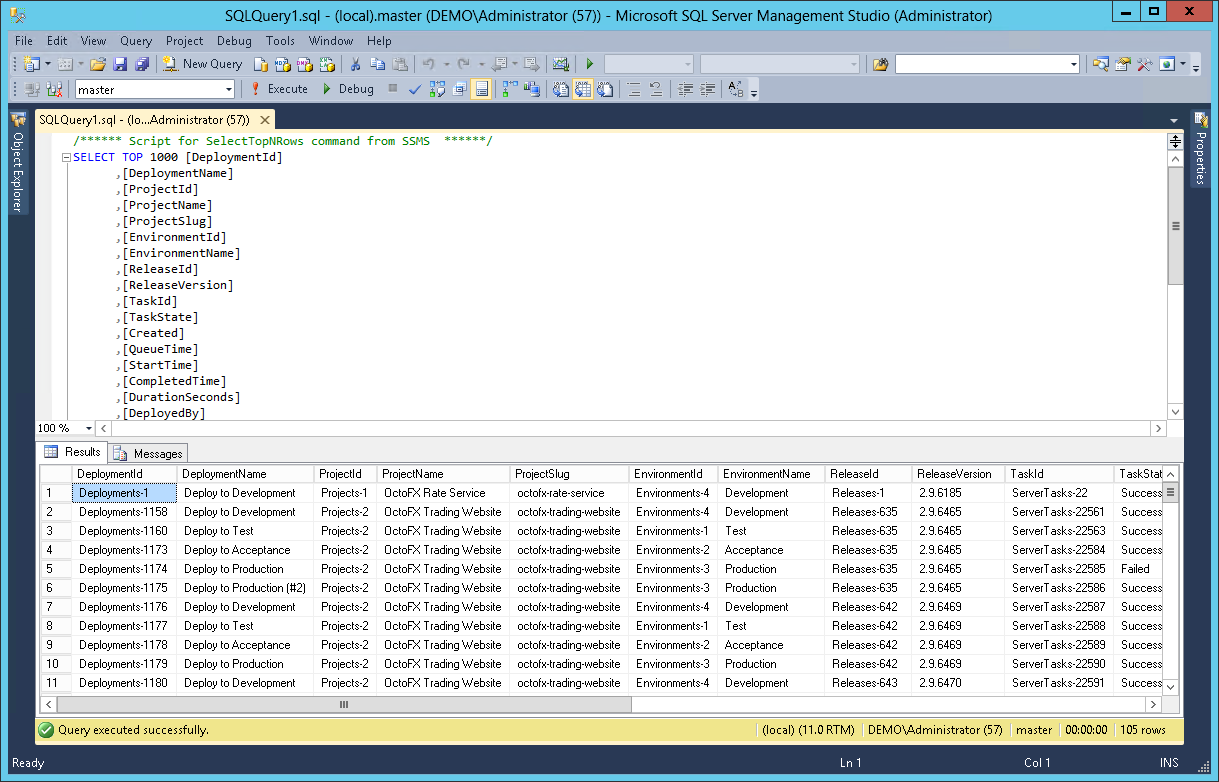Click the results grid vertical scrollbar thumb

point(1170,492)
